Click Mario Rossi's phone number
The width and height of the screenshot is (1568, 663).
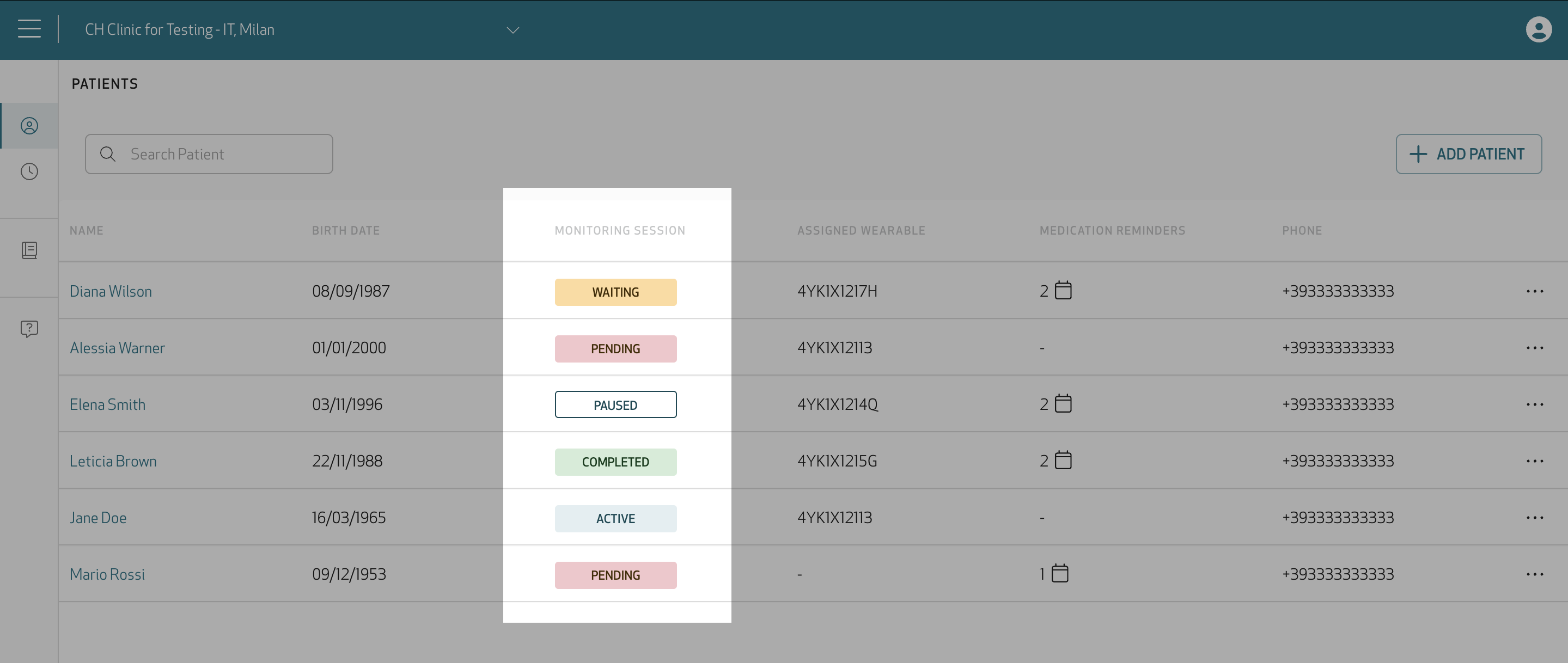pos(1338,574)
